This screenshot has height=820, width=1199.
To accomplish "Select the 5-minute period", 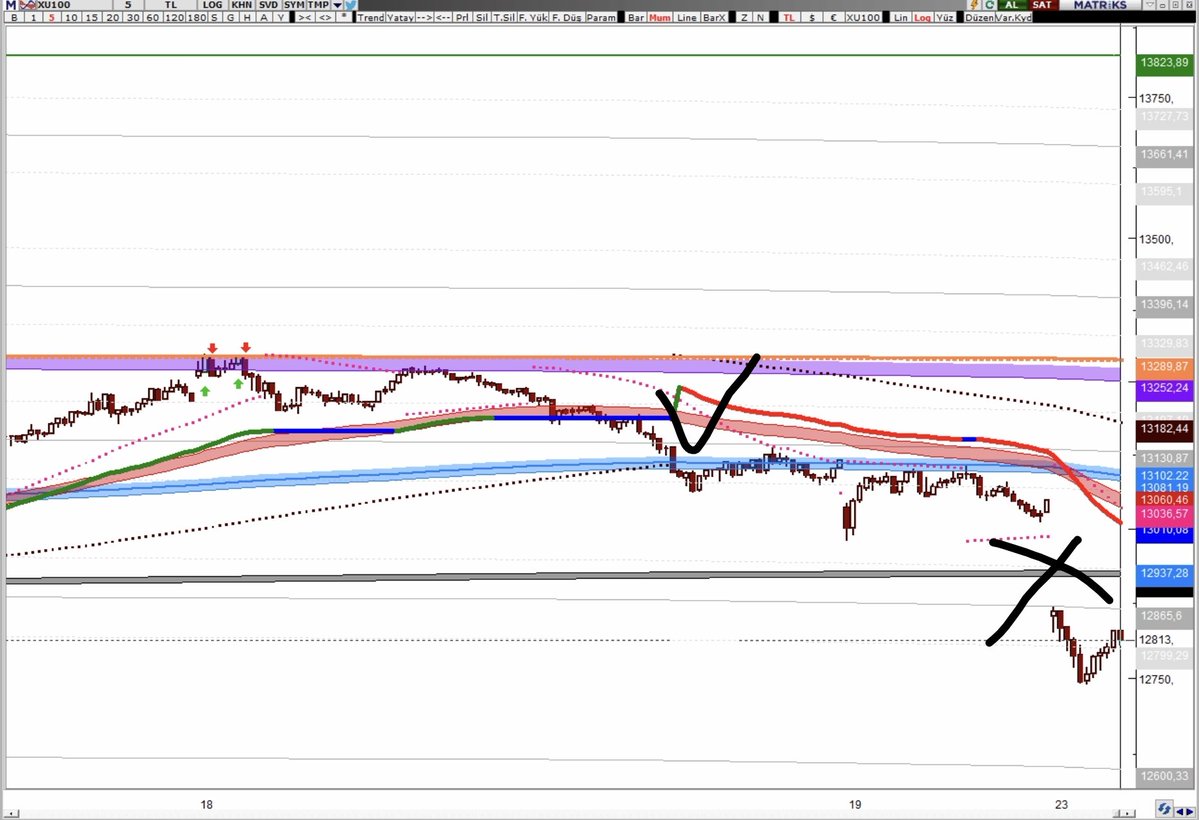I will click(52, 17).
